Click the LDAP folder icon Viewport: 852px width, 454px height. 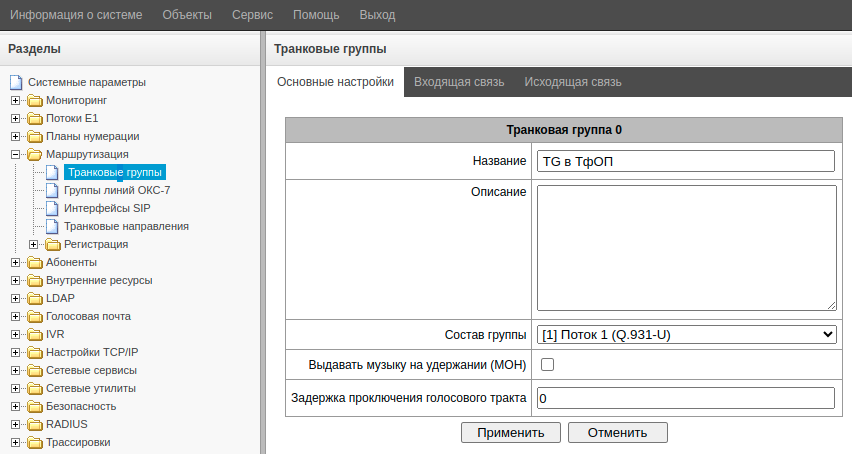(35, 299)
